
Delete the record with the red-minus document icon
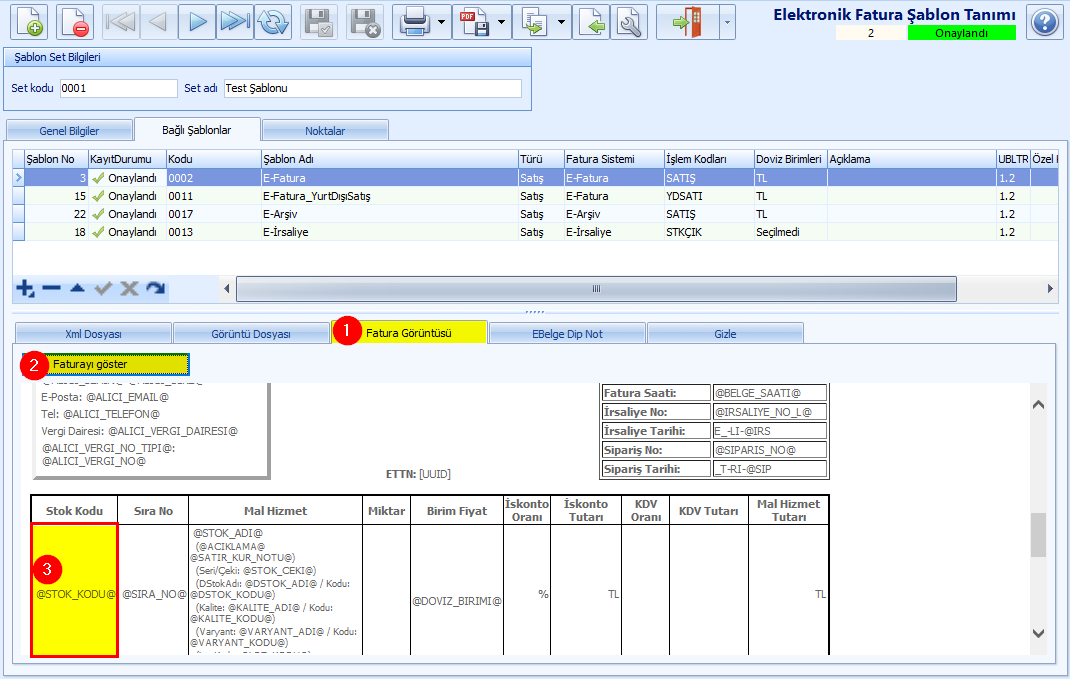pos(75,22)
